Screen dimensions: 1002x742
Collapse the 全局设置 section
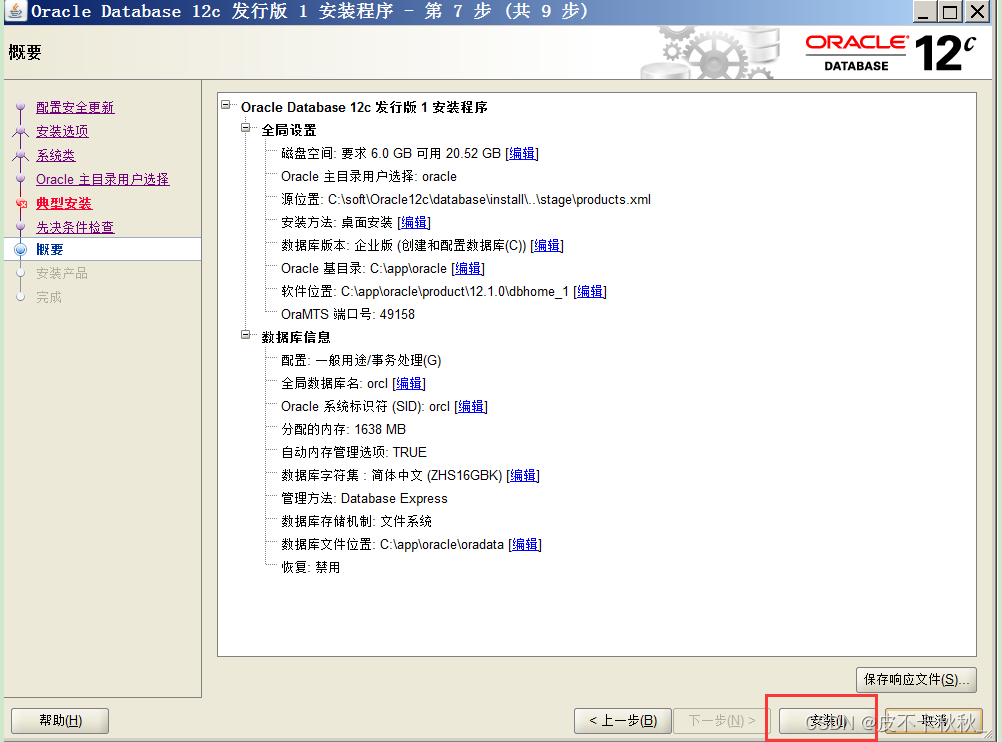[x=245, y=127]
